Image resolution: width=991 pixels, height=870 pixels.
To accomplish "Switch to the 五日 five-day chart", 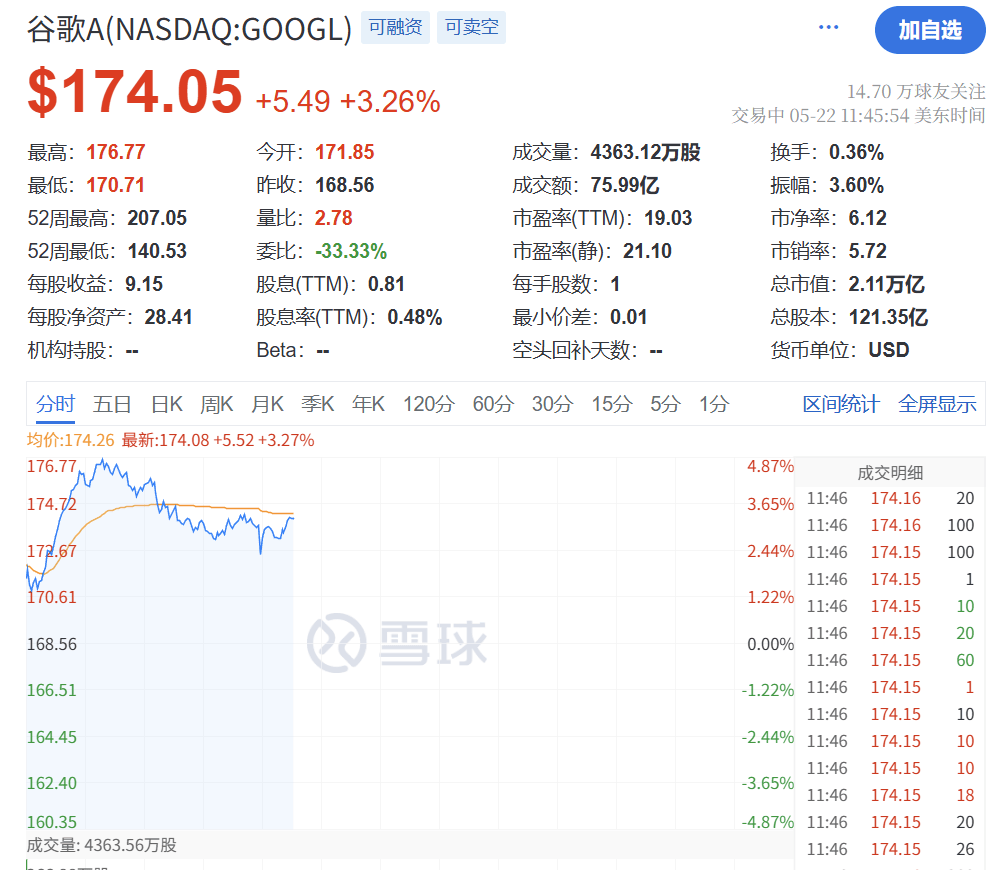I will (113, 404).
